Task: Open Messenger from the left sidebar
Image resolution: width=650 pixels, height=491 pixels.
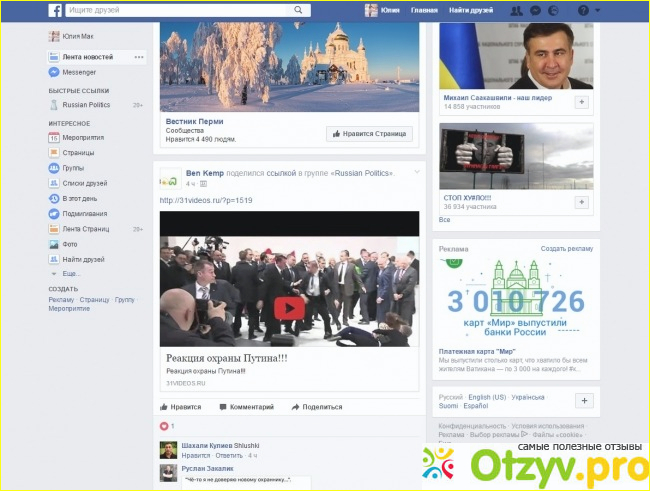Action: (79, 72)
